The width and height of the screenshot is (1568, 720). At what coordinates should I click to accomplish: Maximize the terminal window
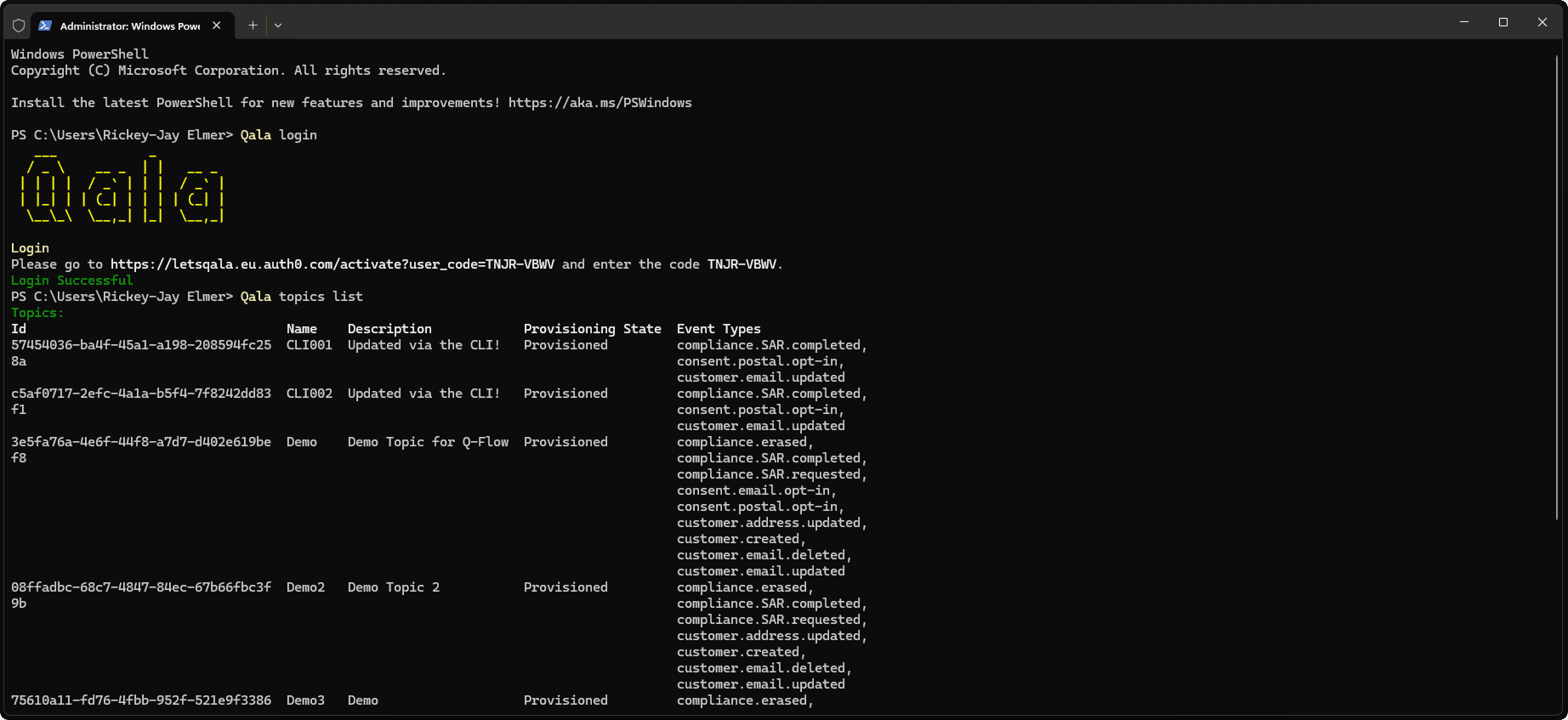(1503, 23)
